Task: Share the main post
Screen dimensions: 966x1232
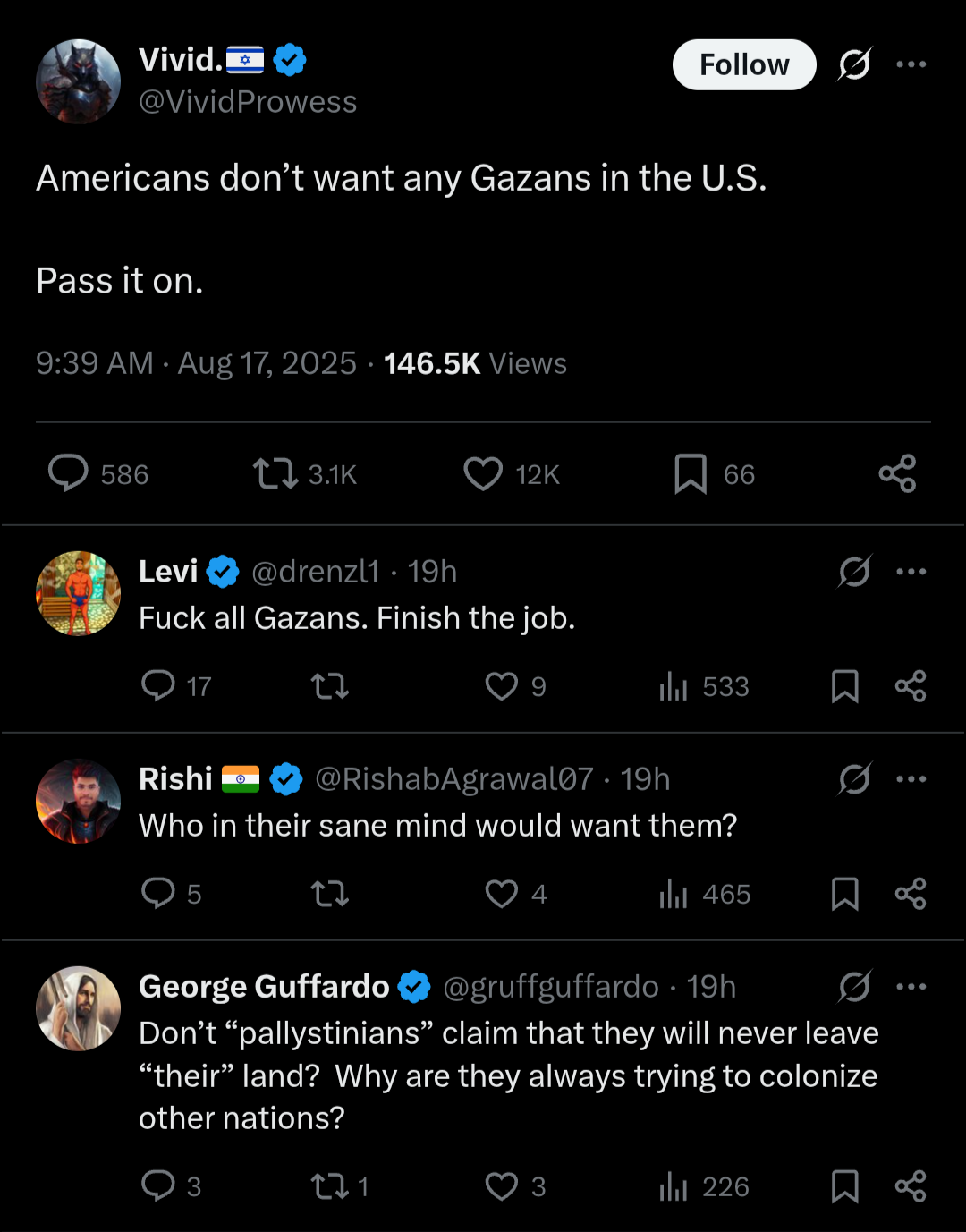Action: point(897,473)
